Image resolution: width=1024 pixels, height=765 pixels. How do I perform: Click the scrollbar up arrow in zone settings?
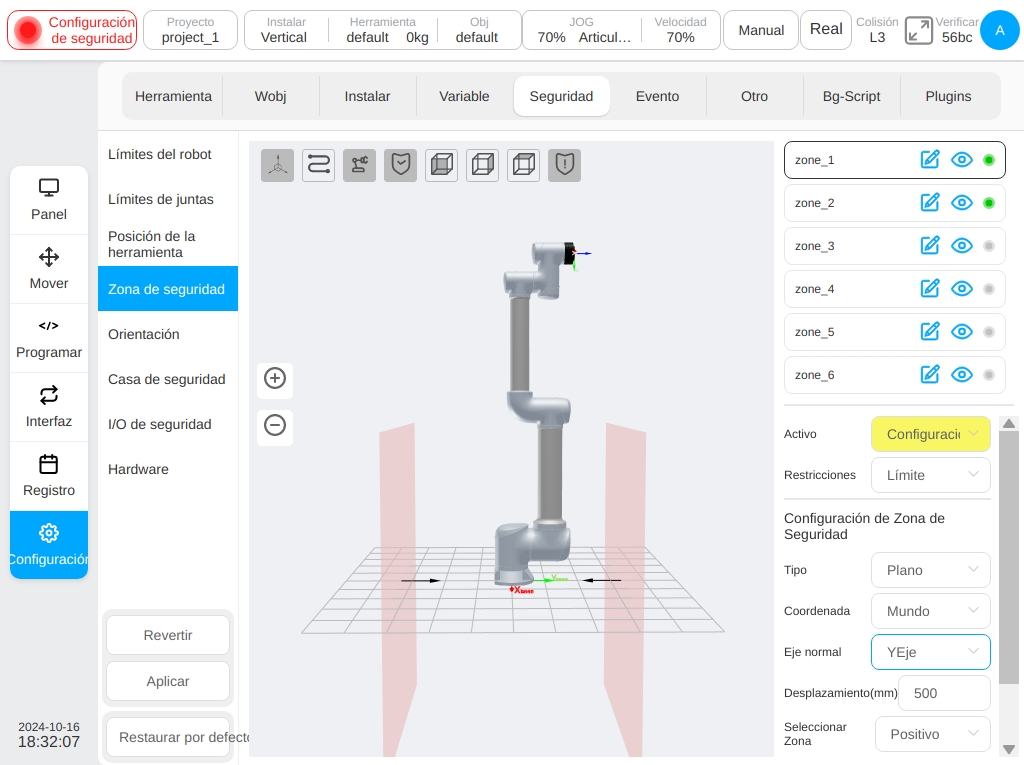[x=1009, y=424]
